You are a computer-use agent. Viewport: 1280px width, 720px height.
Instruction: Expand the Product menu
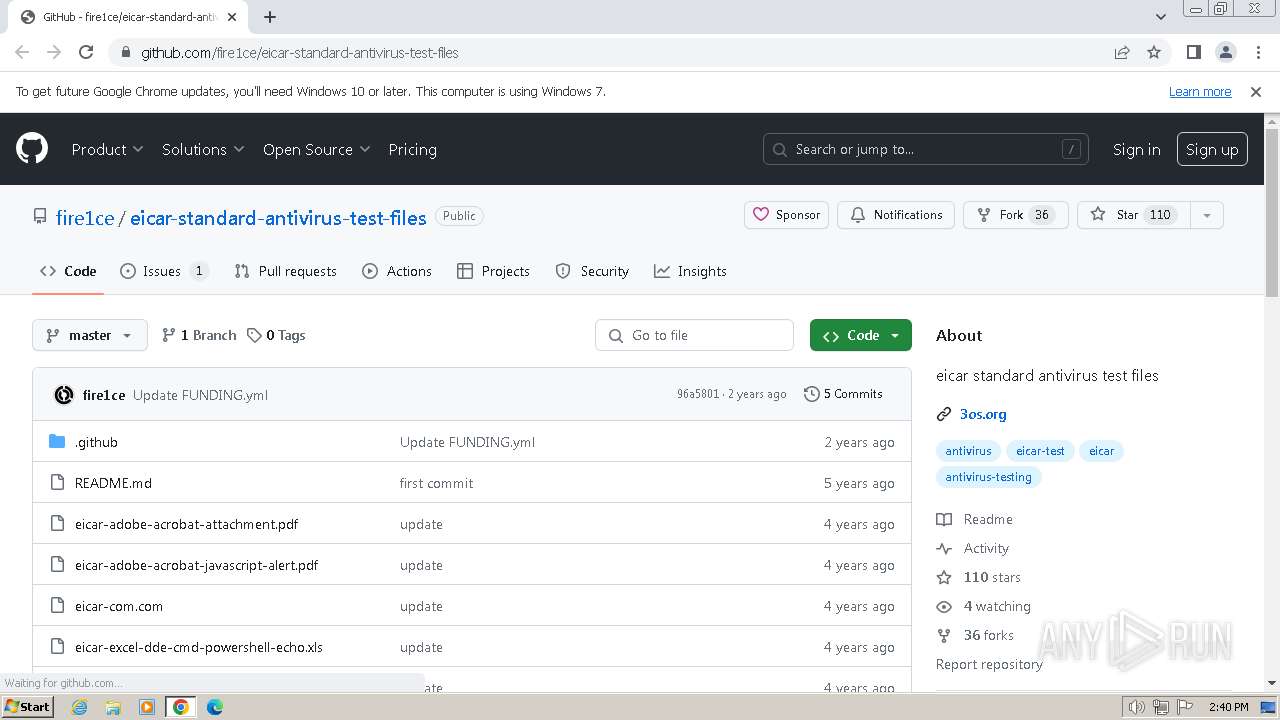tap(108, 149)
